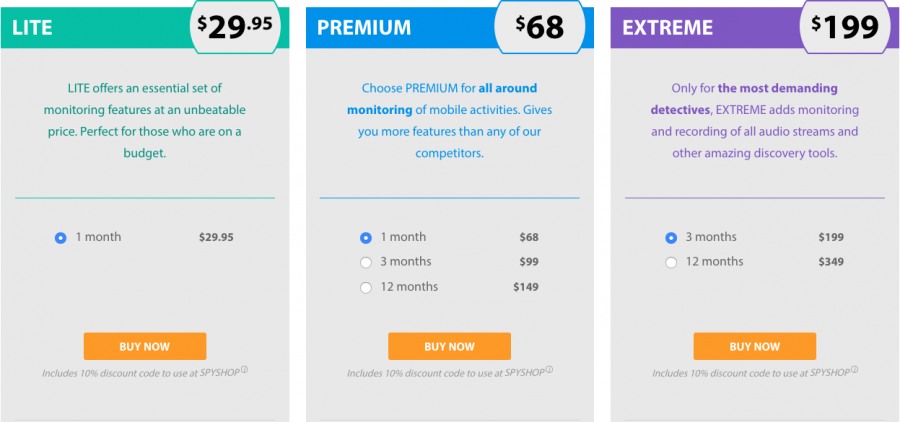Screen dimensions: 900x422
Task: Click the $199 price badge
Action: [845, 27]
